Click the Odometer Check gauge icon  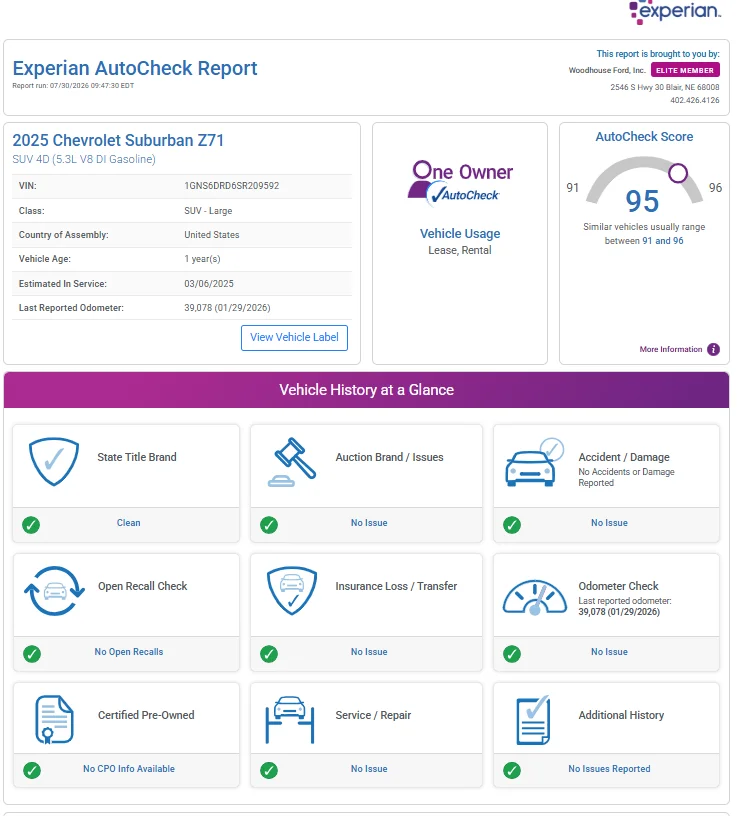coord(535,597)
